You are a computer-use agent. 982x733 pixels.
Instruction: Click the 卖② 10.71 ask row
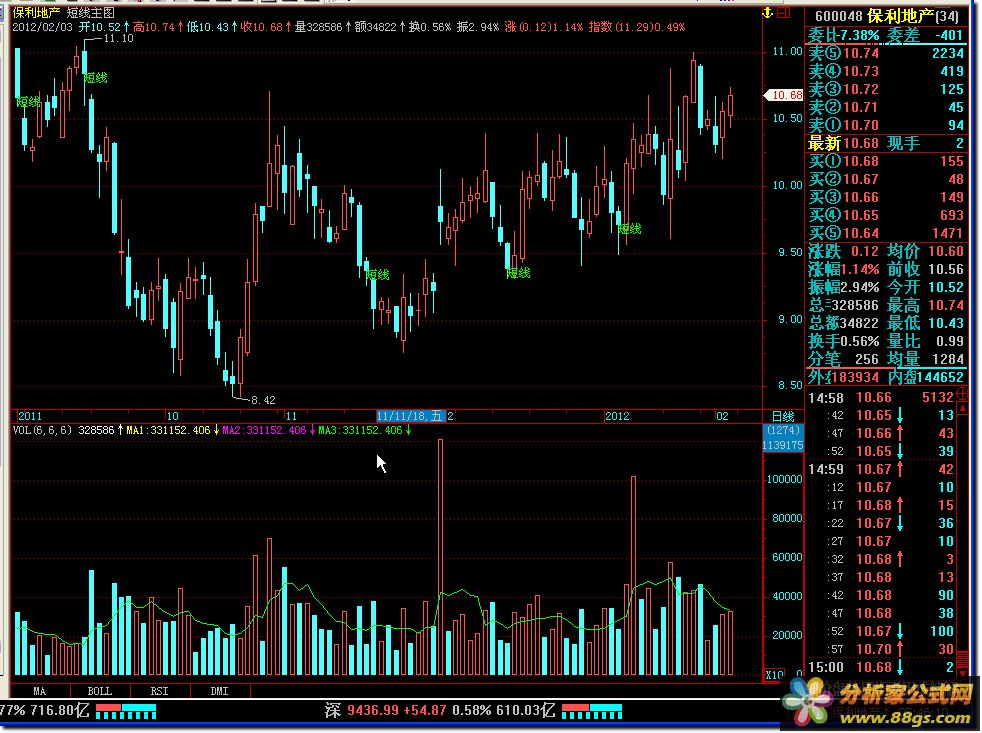[x=886, y=107]
